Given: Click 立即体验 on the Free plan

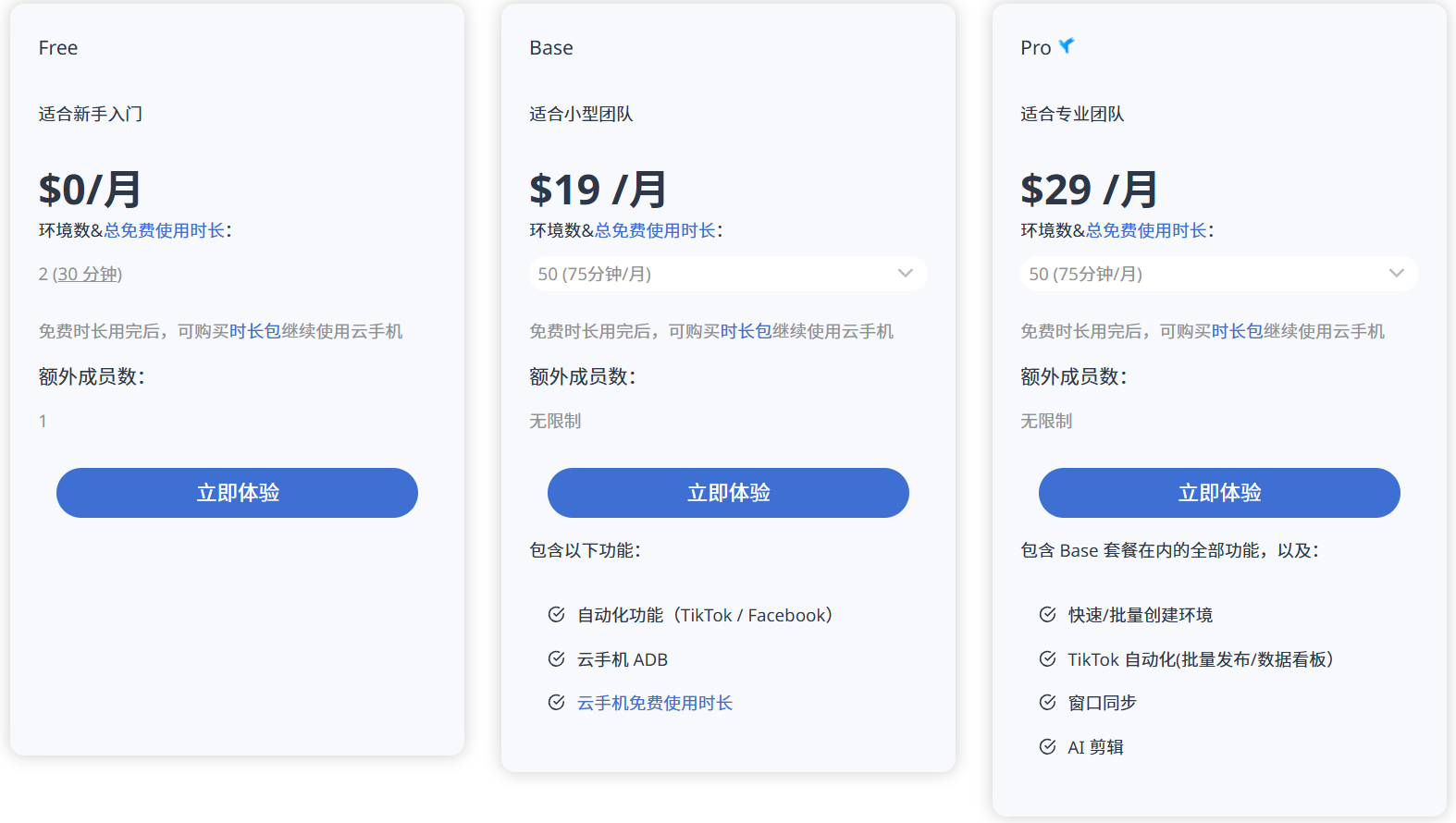Looking at the screenshot, I should 237,492.
